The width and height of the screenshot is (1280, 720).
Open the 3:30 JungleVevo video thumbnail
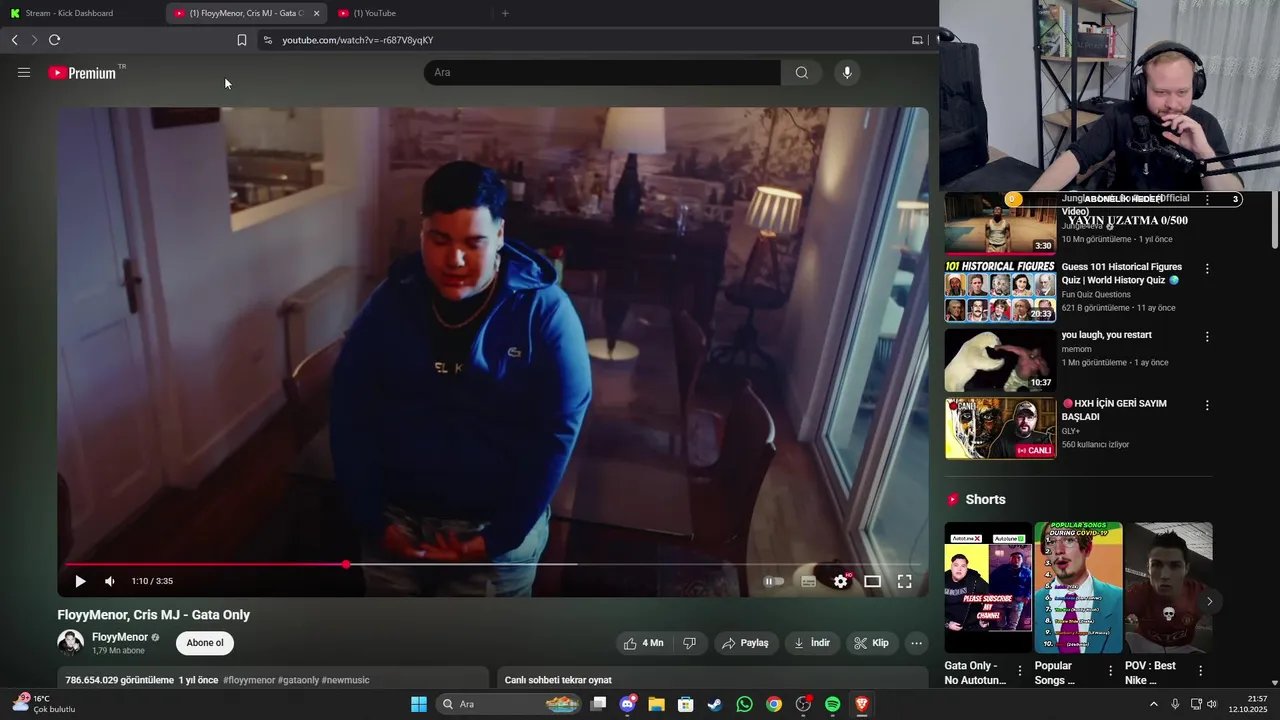(x=1000, y=223)
